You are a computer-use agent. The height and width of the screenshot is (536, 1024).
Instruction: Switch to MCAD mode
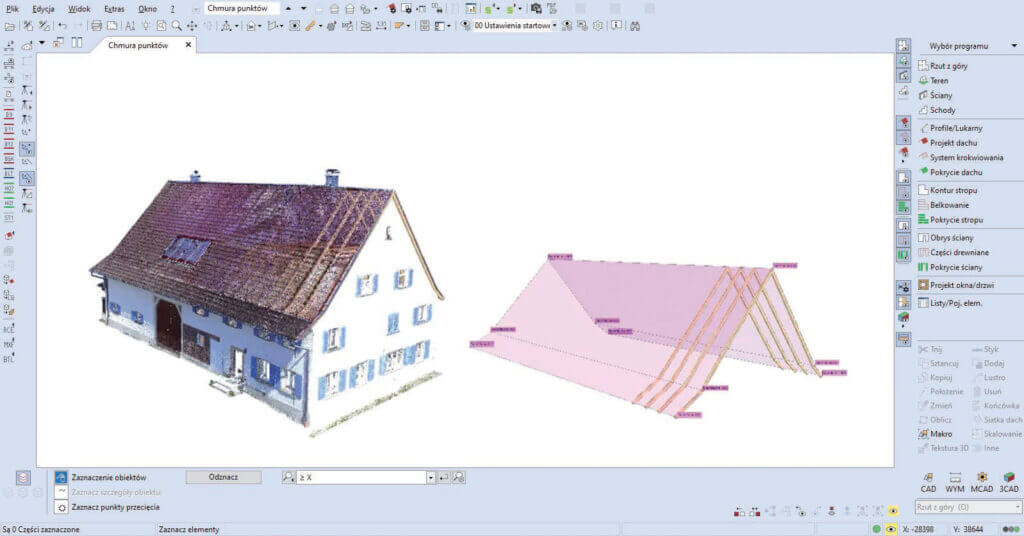[982, 482]
